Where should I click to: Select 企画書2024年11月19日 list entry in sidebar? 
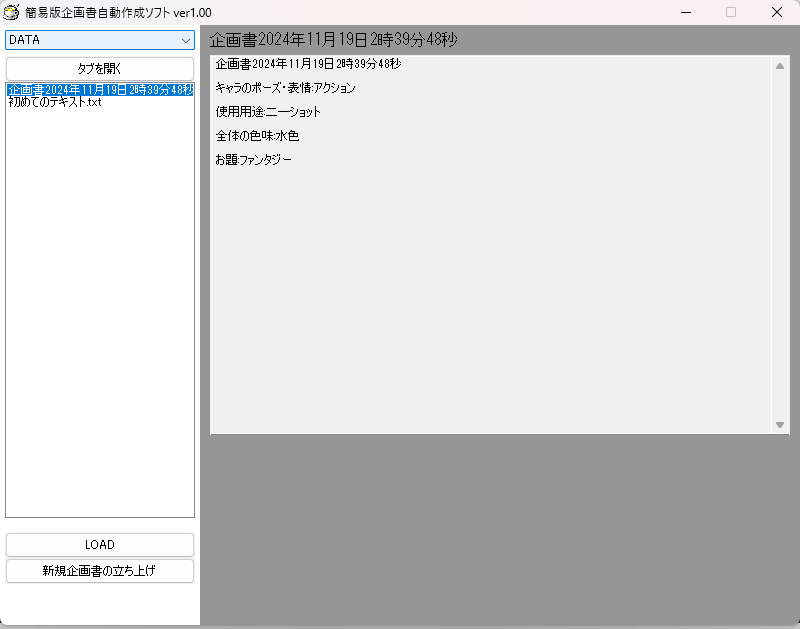click(101, 90)
